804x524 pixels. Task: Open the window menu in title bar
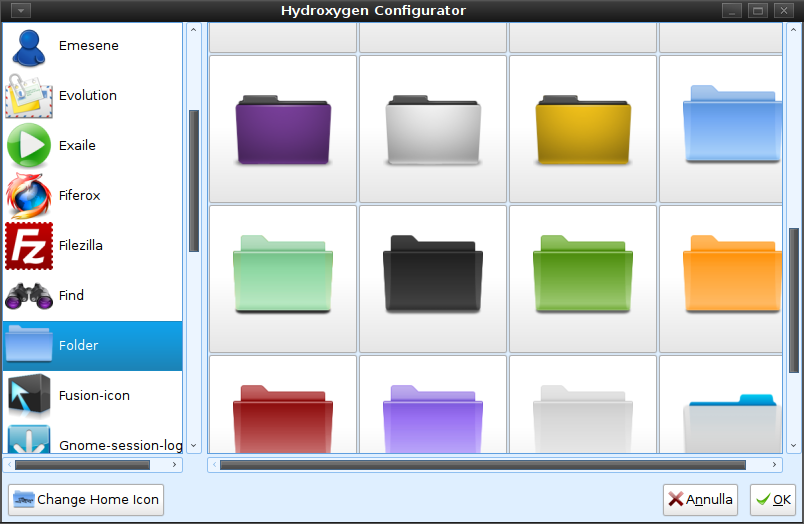21,10
